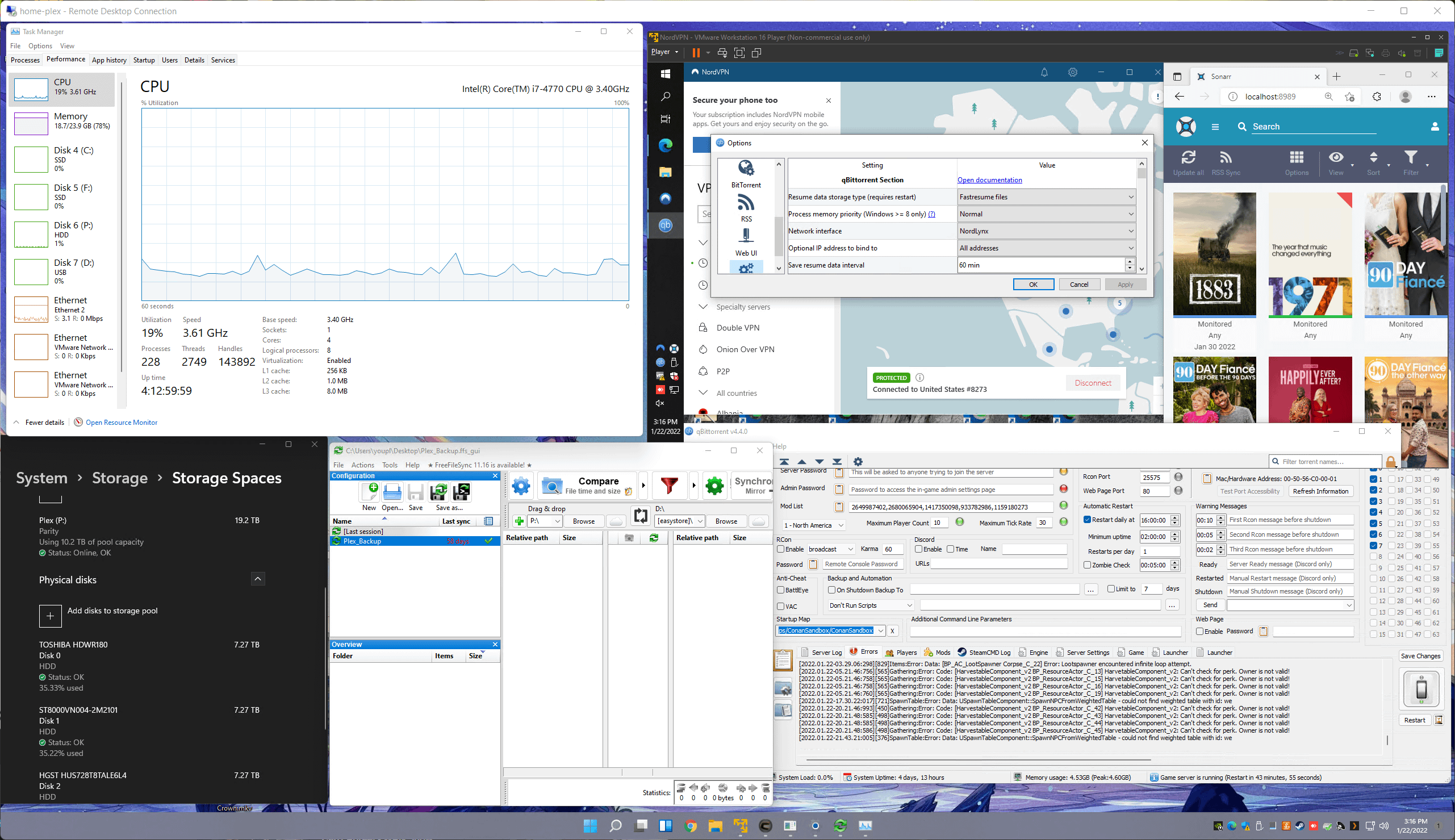
Task: Toggle Restart daily at checkbox
Action: pyautogui.click(x=1087, y=520)
